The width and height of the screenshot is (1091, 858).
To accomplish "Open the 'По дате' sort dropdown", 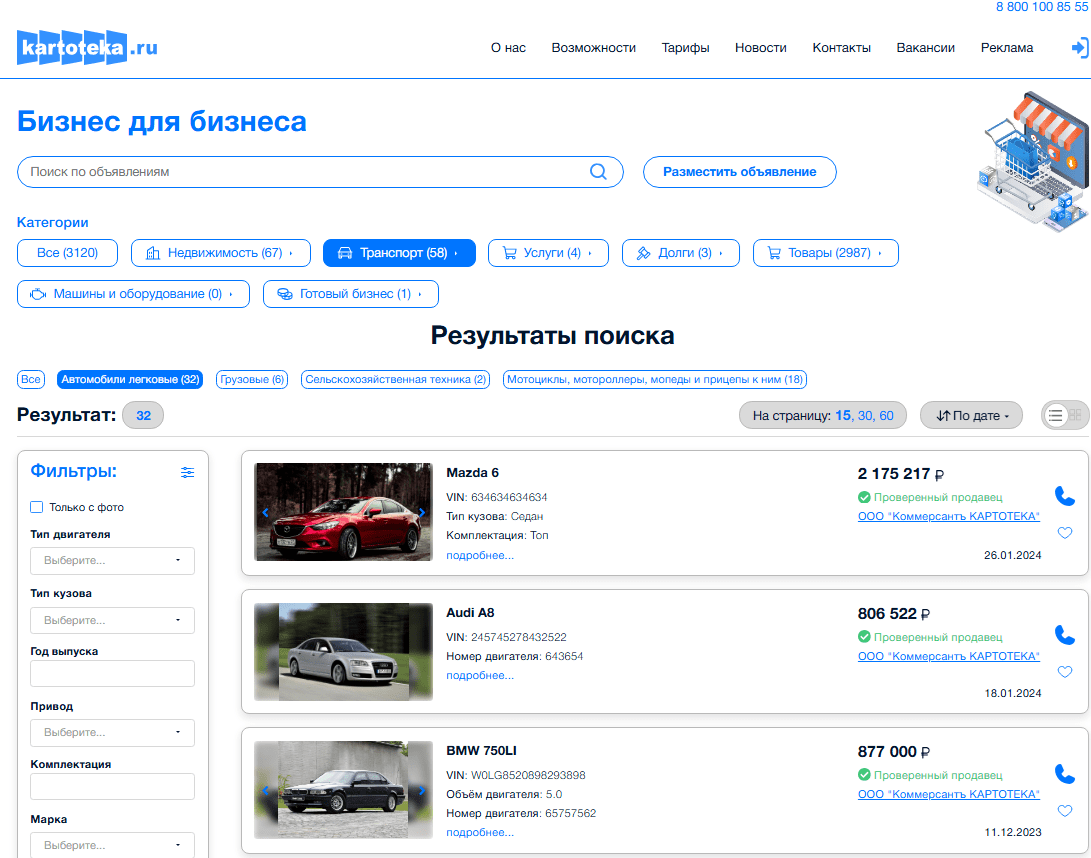I will coord(971,415).
